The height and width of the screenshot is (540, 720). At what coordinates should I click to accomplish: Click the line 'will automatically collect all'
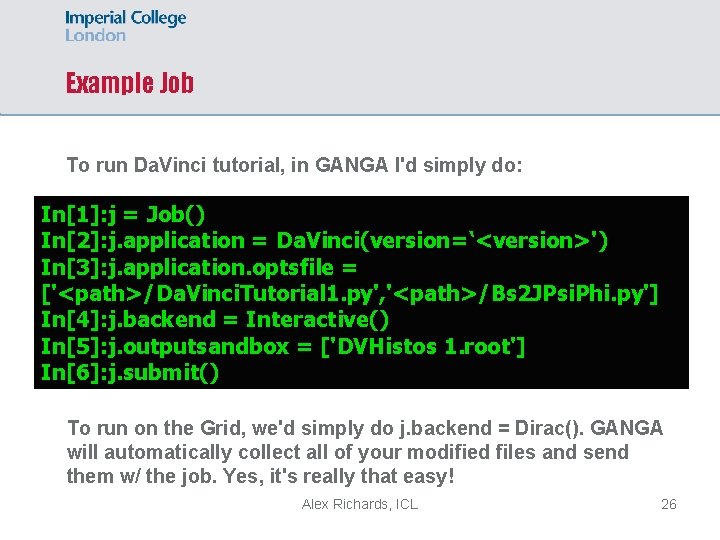(x=348, y=452)
